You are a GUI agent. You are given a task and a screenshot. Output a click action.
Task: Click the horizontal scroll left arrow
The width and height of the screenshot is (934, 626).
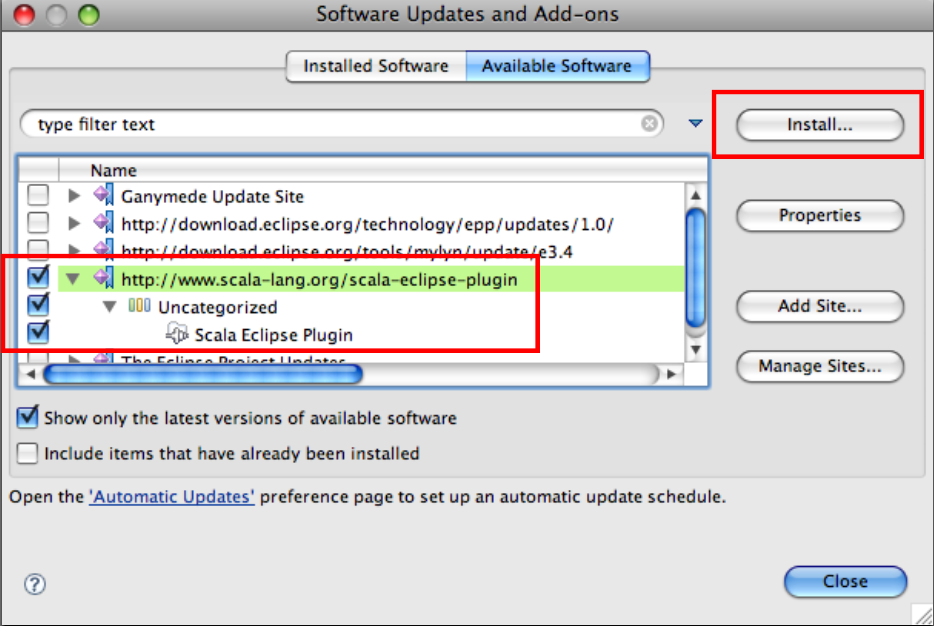(x=30, y=374)
